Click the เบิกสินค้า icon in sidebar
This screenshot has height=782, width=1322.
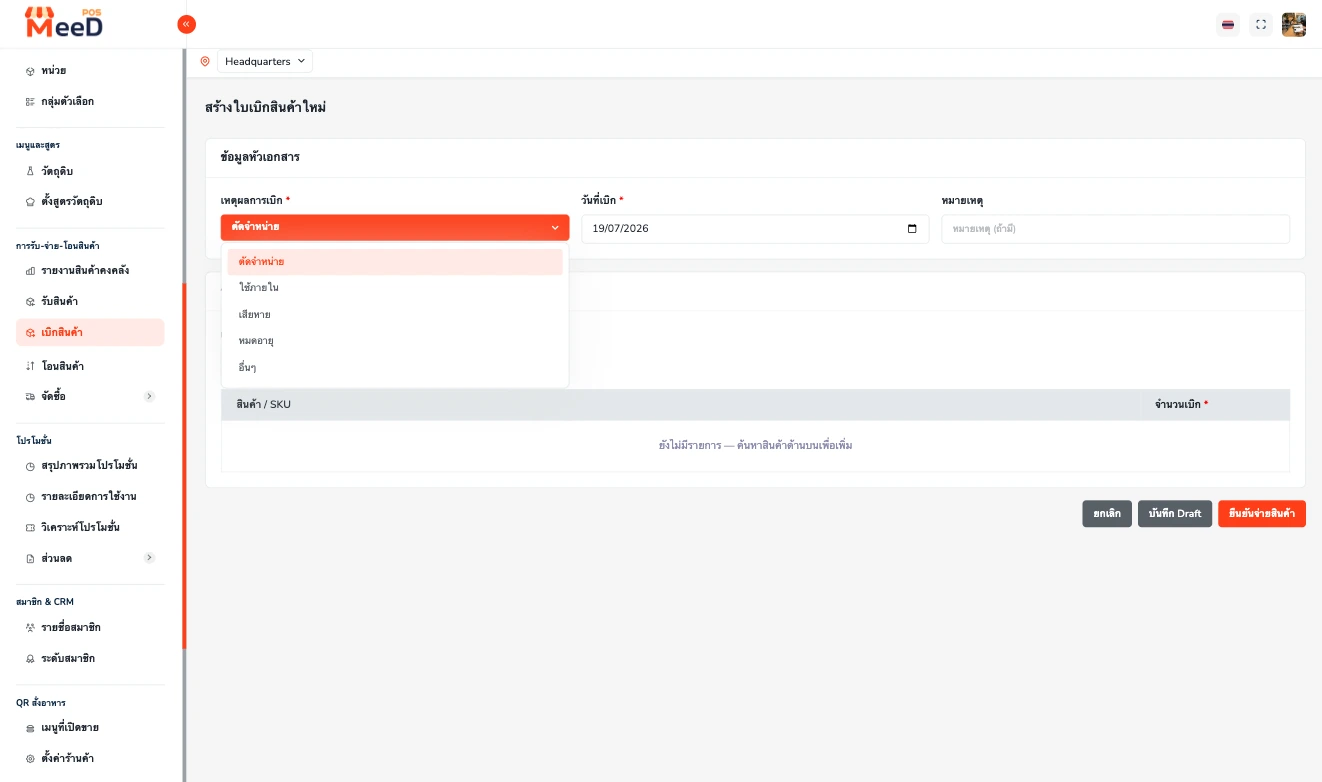point(30,333)
